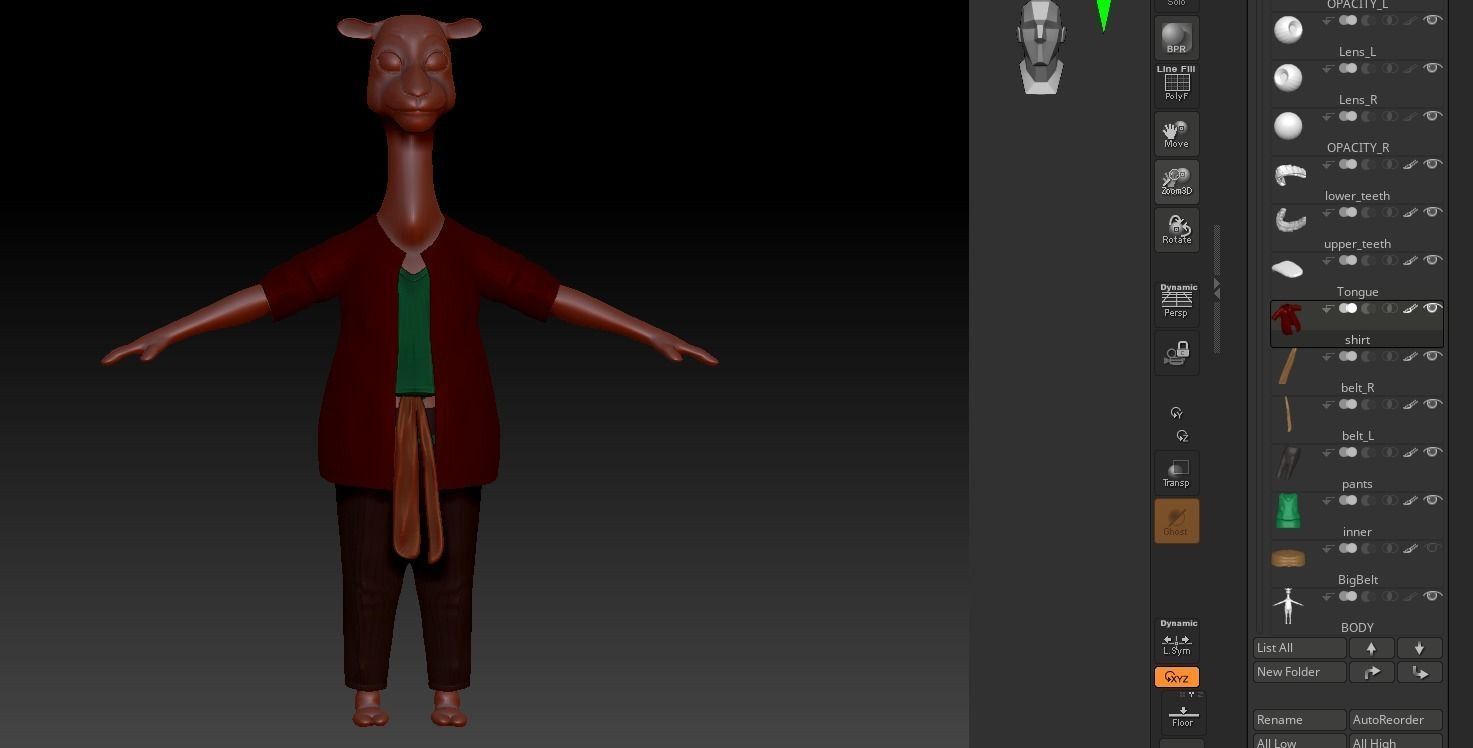Select the BigBelt subtool thumbnail
Screen dimensions: 1473x748
[x=1288, y=558]
